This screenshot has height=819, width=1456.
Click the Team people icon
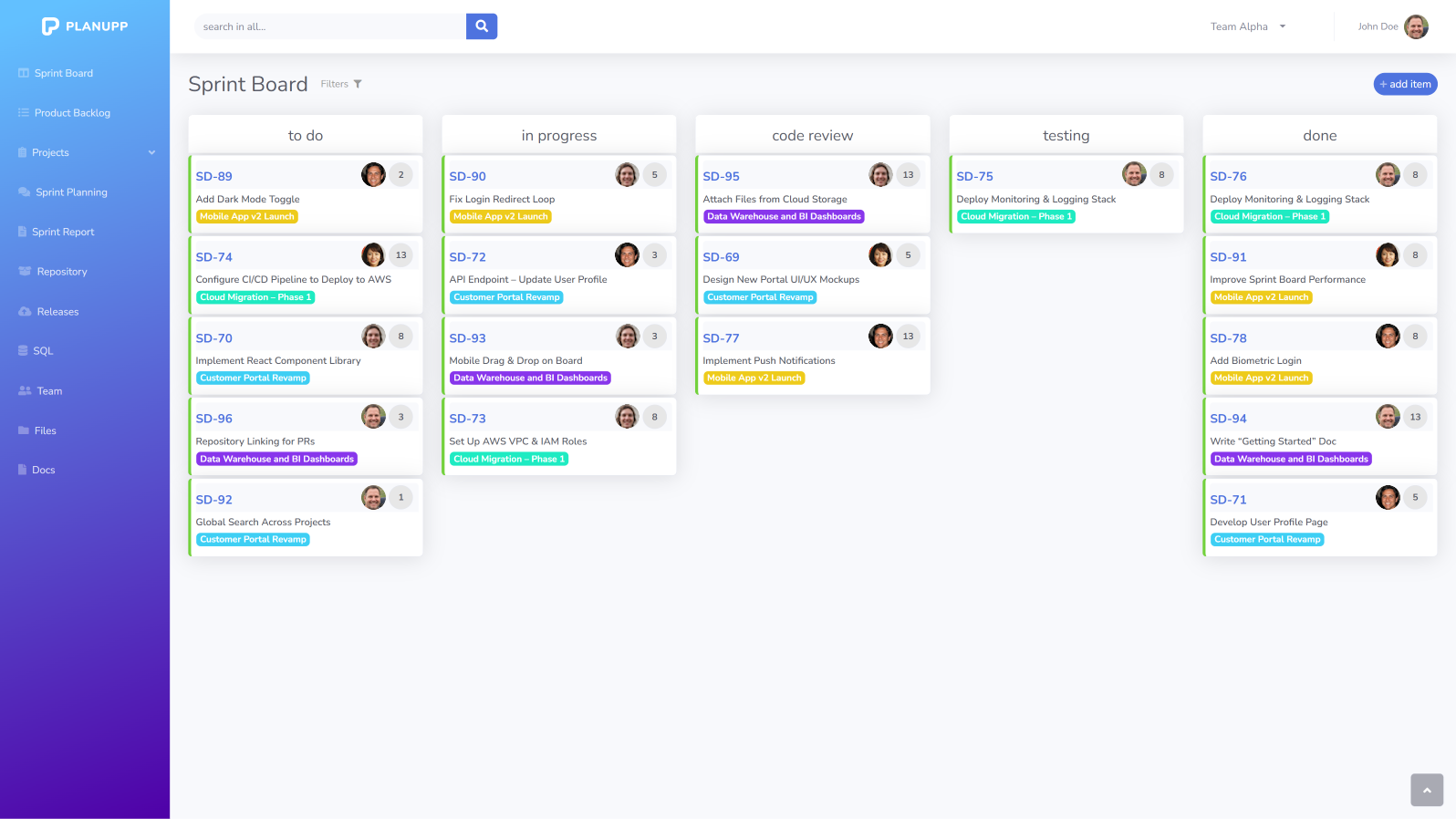pyautogui.click(x=25, y=391)
